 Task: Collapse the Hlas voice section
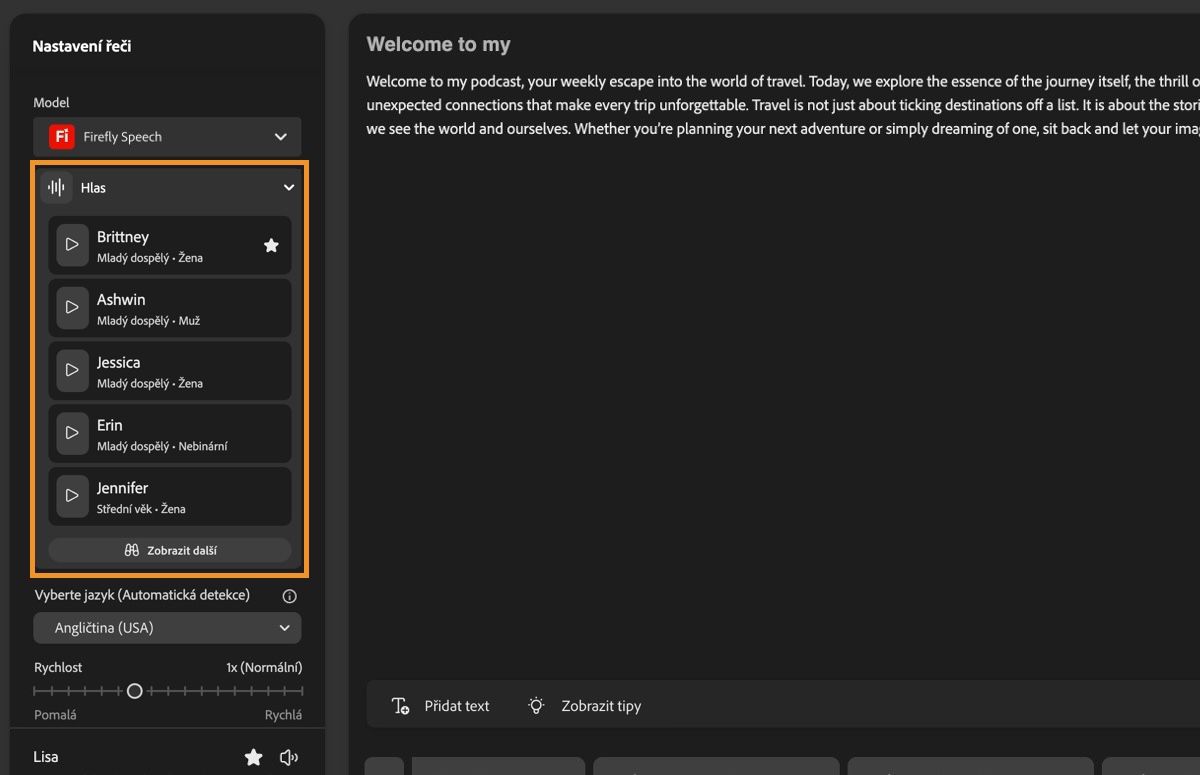[x=289, y=187]
